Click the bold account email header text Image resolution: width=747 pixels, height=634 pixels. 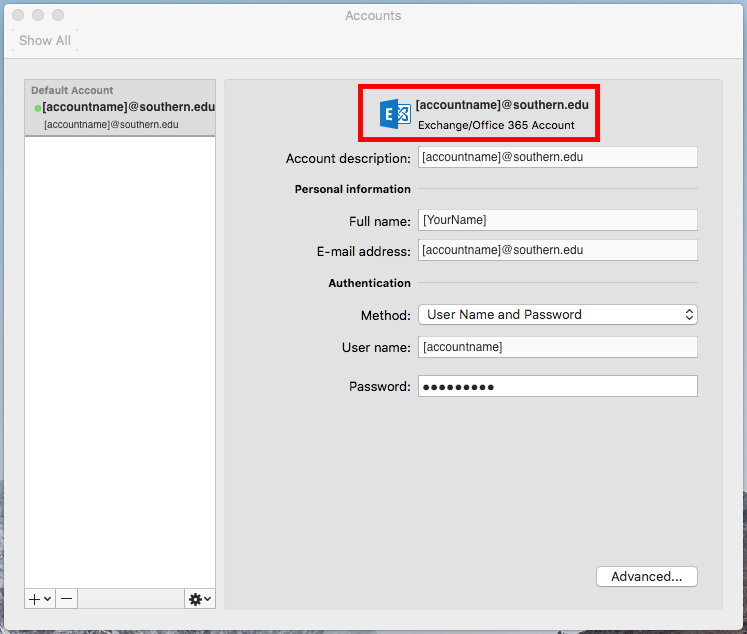coord(502,104)
